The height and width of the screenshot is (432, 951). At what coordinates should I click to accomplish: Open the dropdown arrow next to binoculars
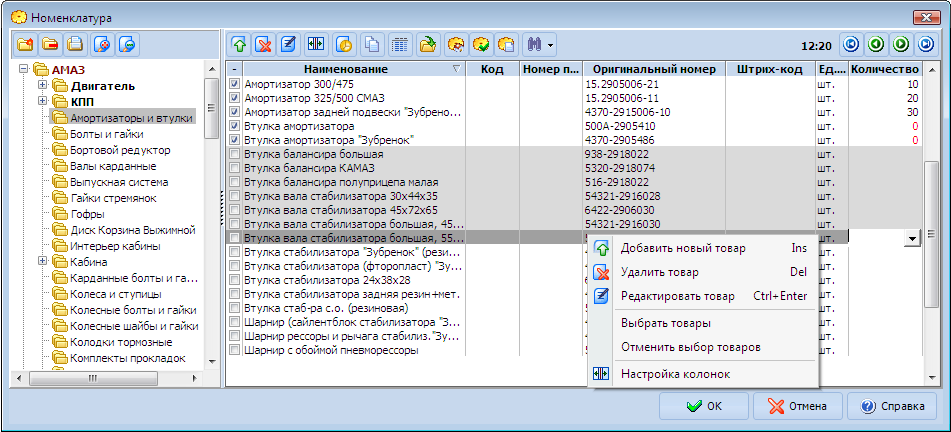click(x=550, y=45)
